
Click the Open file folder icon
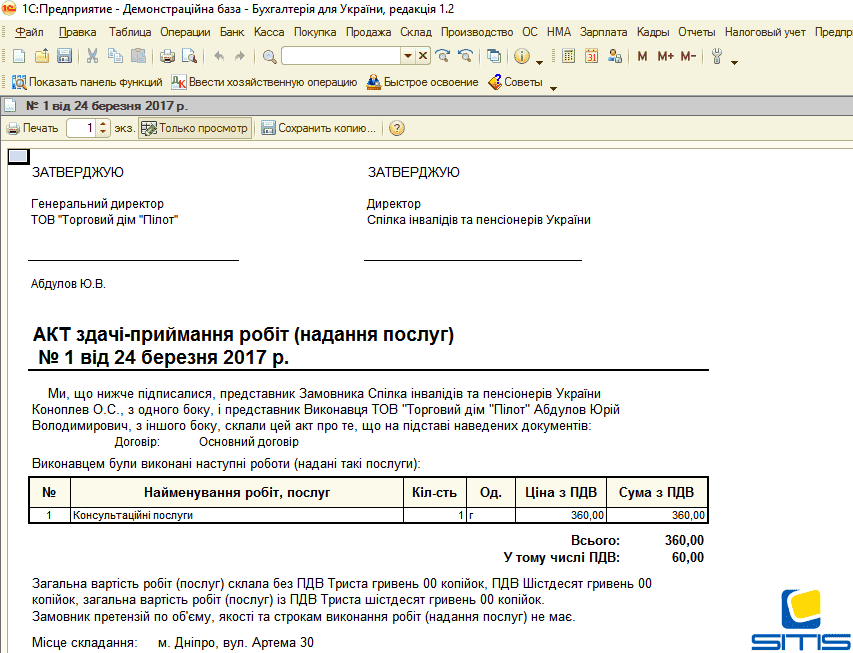tap(42, 56)
